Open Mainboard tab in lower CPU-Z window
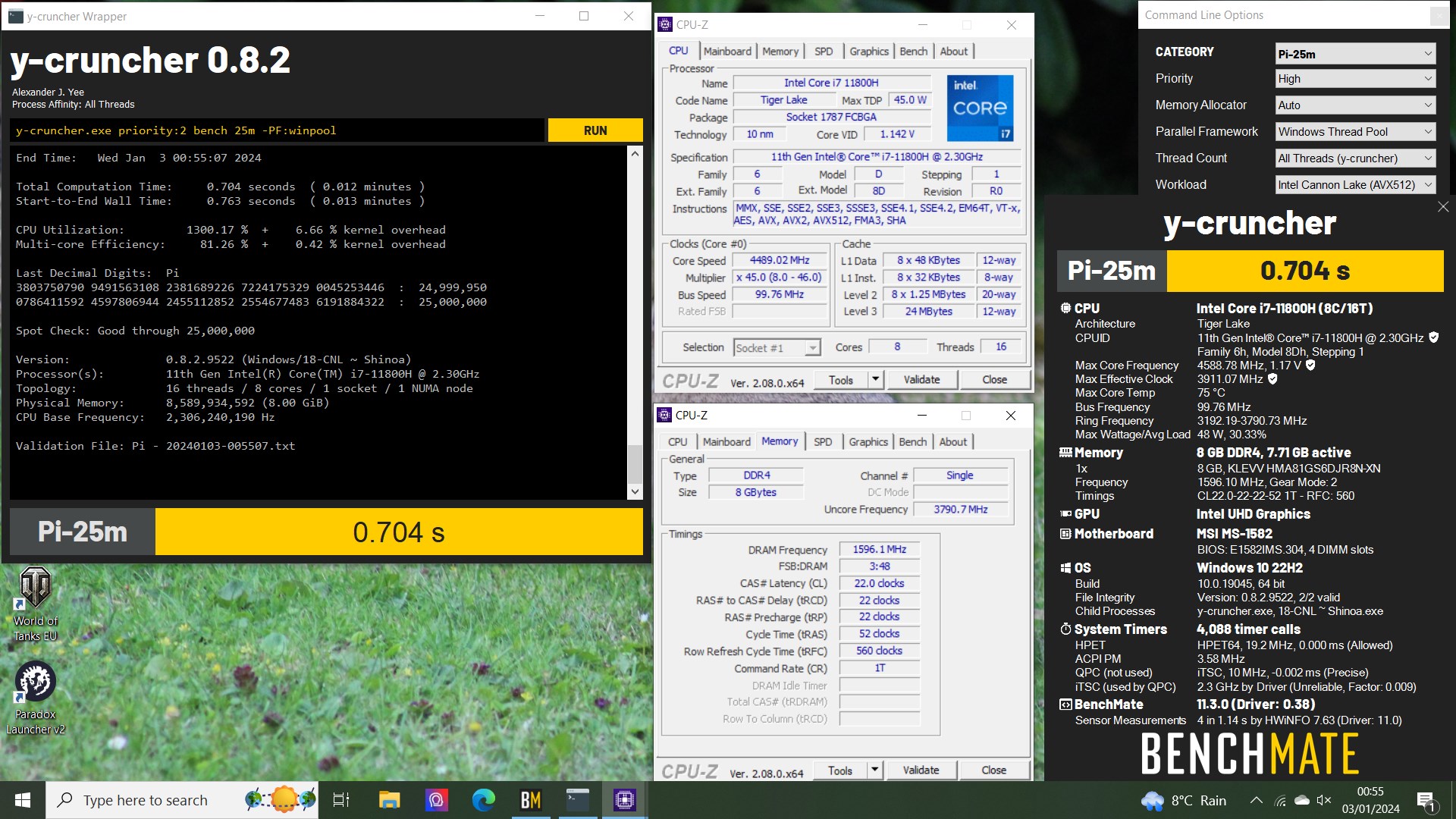Viewport: 1456px width, 819px height. [x=726, y=441]
